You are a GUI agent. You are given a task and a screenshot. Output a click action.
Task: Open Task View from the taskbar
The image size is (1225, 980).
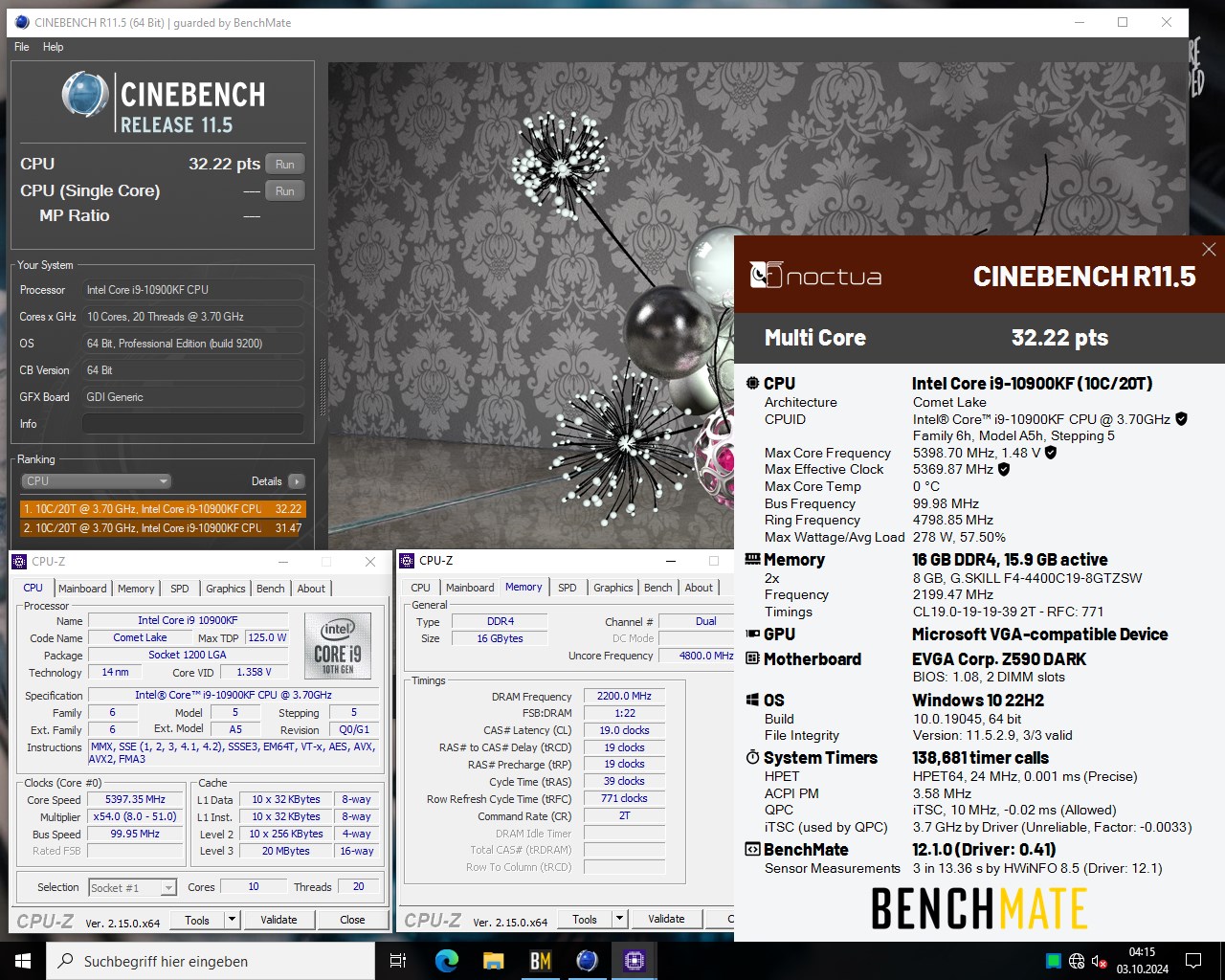[398, 961]
